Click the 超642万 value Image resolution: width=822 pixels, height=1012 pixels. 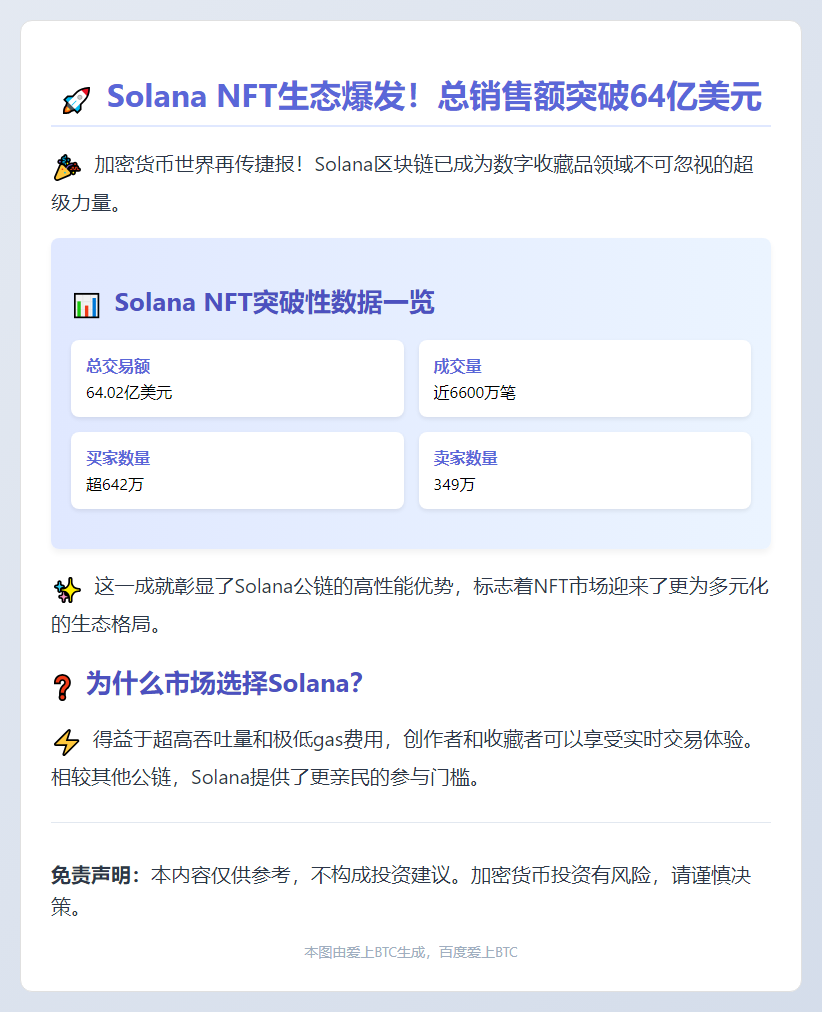pyautogui.click(x=115, y=484)
